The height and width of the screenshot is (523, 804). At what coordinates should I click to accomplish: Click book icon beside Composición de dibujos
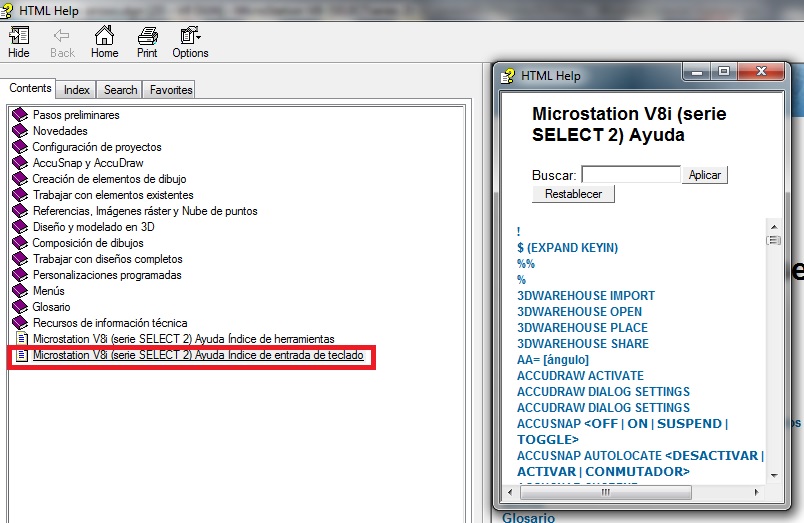[x=20, y=243]
